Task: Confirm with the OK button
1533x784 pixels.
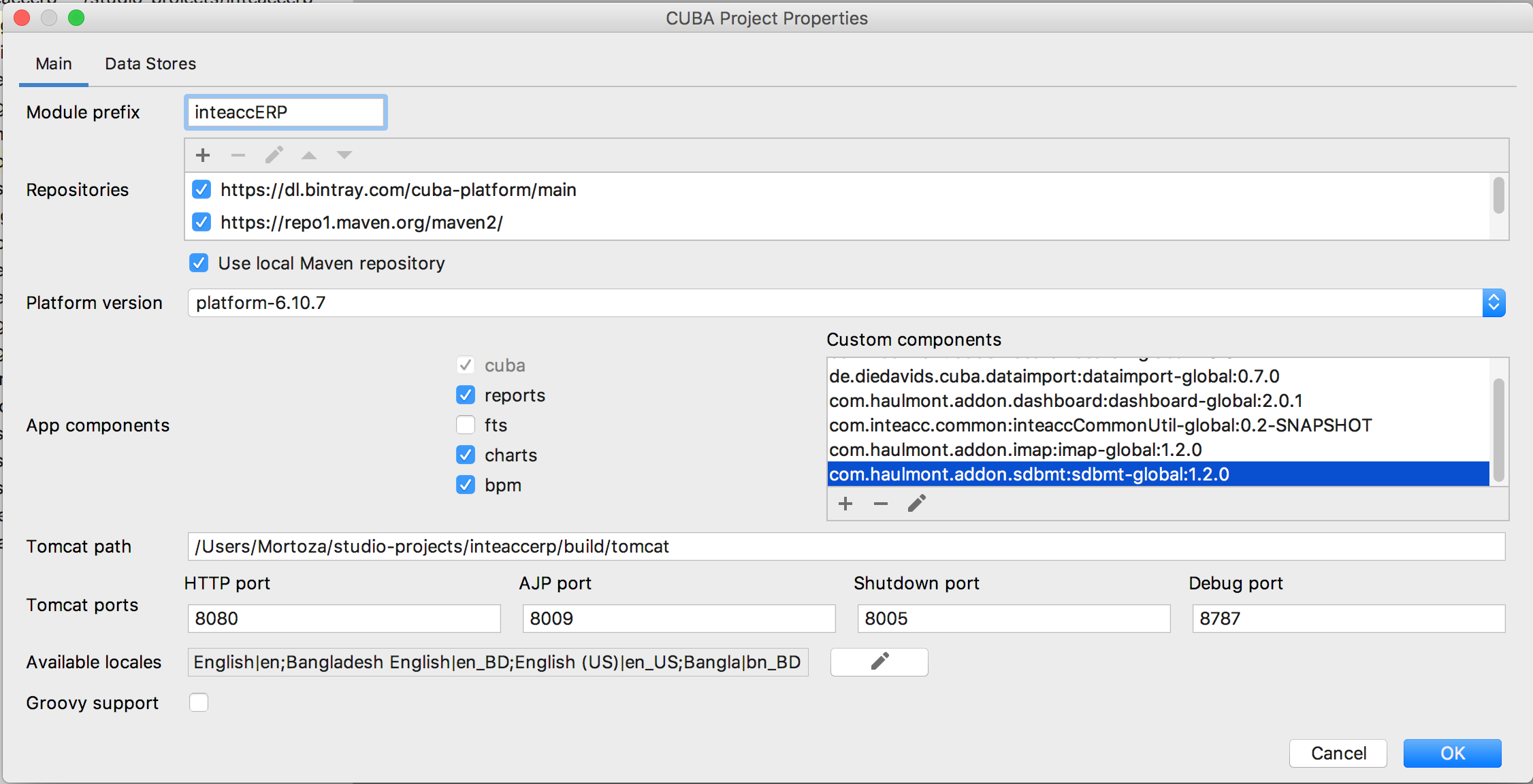Action: point(1453,753)
